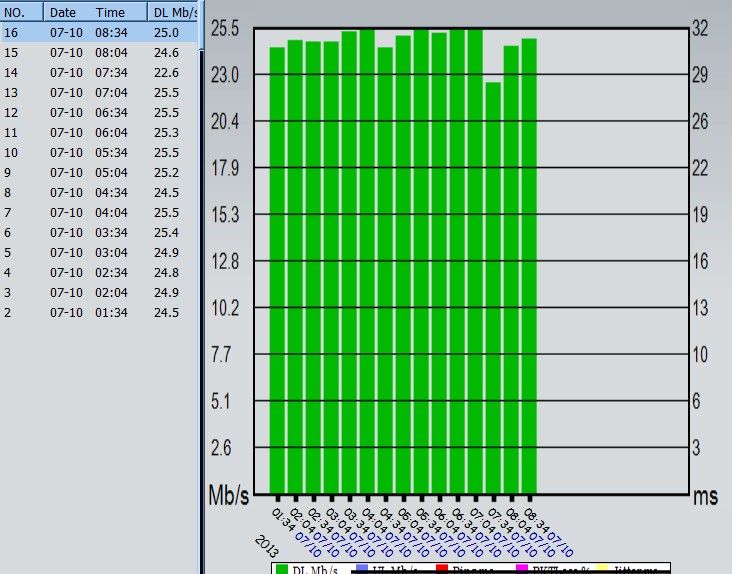732x574 pixels.
Task: Click the yellow Jitter legend swatch
Action: (602, 569)
